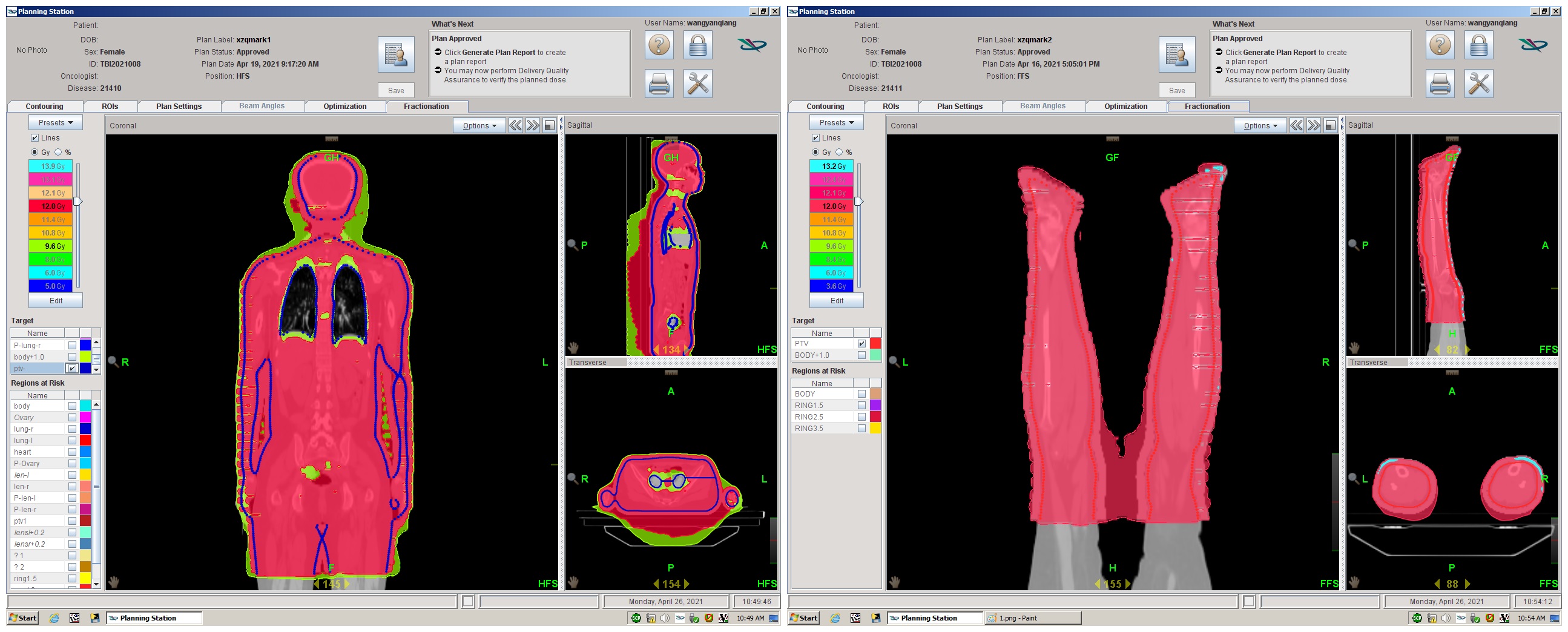Click next-slice double arrow in left Coronal view
Image resolution: width=1568 pixels, height=632 pixels.
[x=533, y=125]
